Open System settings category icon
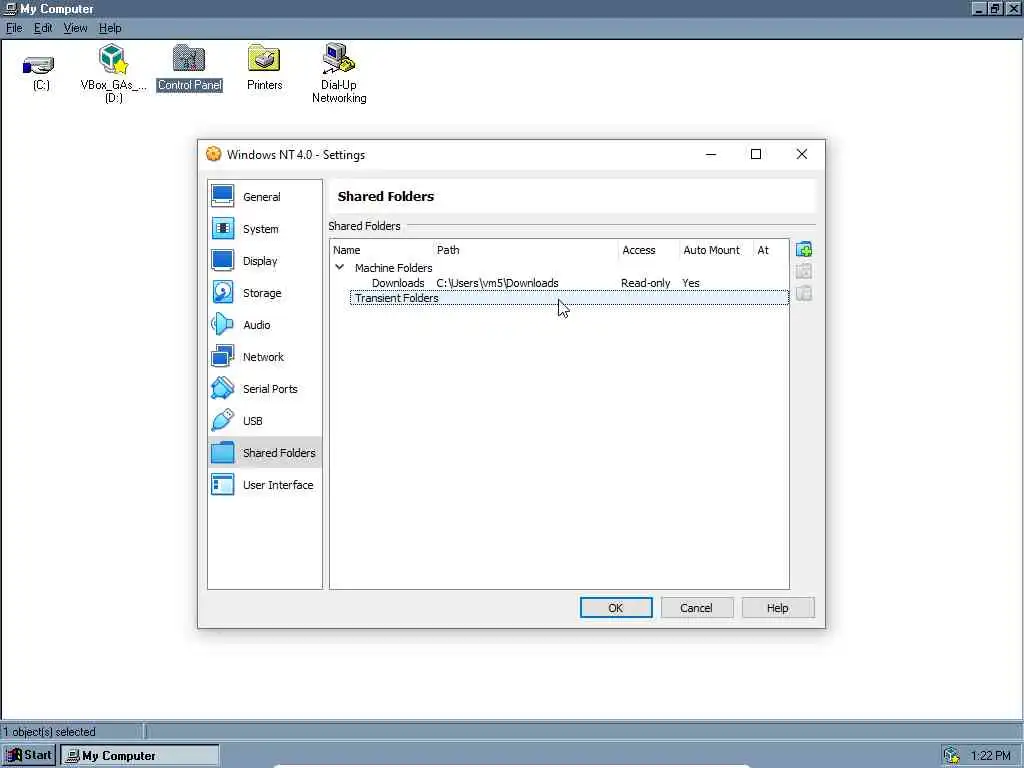 click(x=223, y=229)
